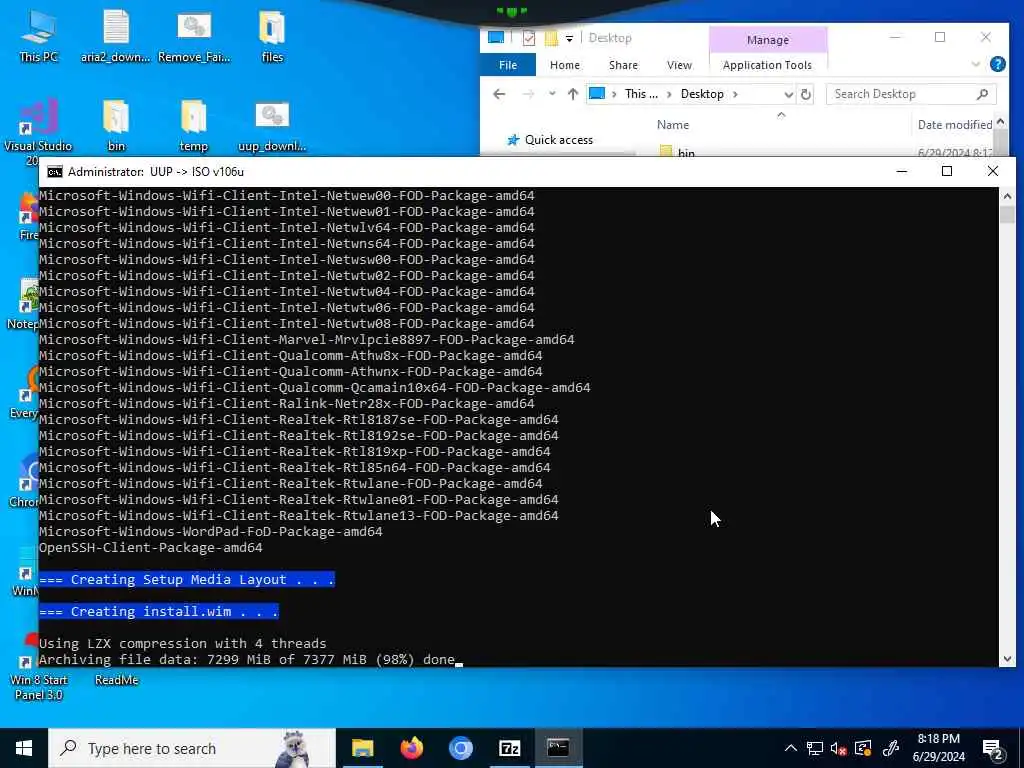Go up one folder level in Explorer
This screenshot has height=768, width=1024.
coord(573,94)
